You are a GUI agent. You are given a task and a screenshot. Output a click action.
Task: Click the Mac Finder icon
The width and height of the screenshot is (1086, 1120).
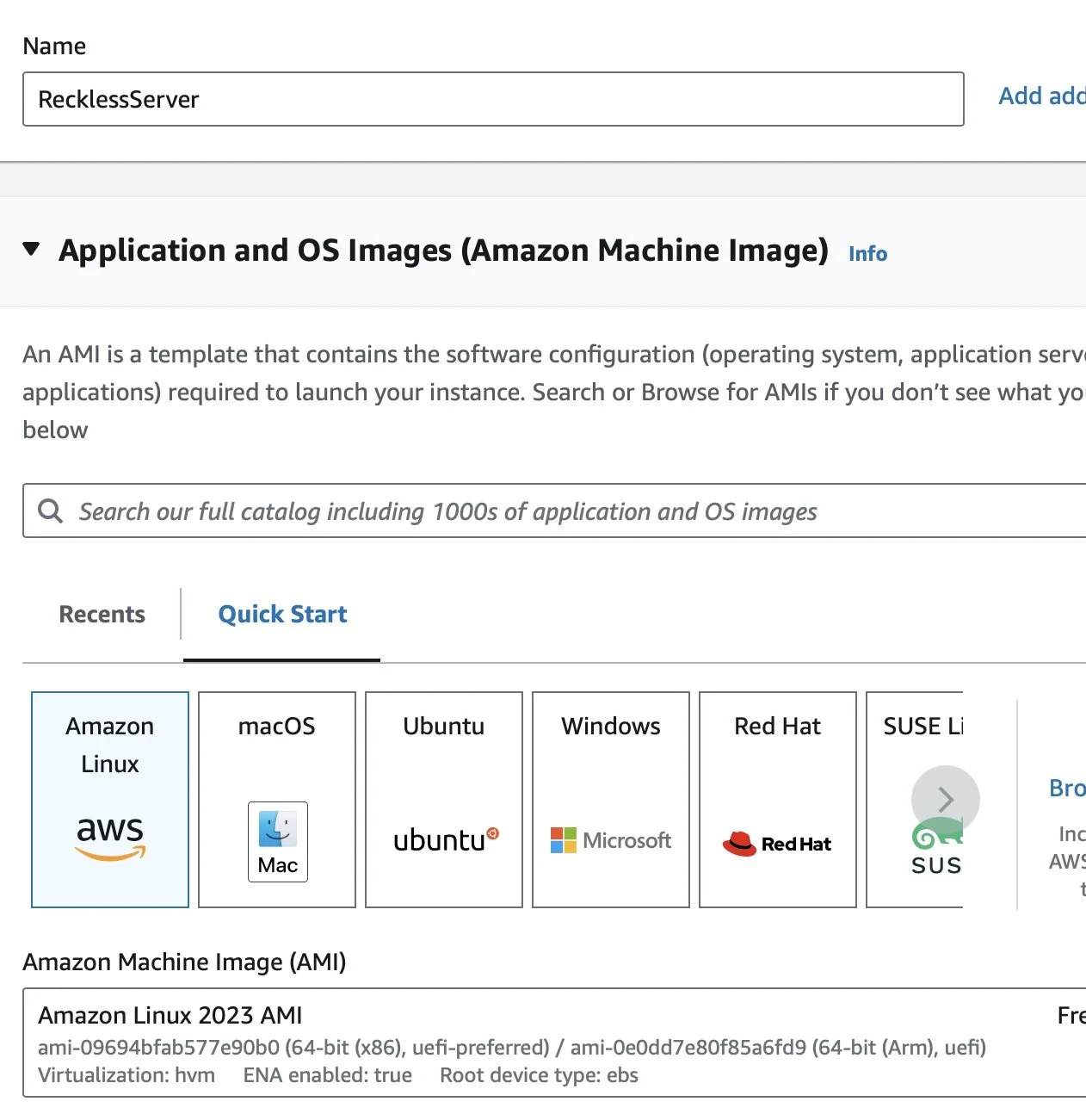point(278,842)
